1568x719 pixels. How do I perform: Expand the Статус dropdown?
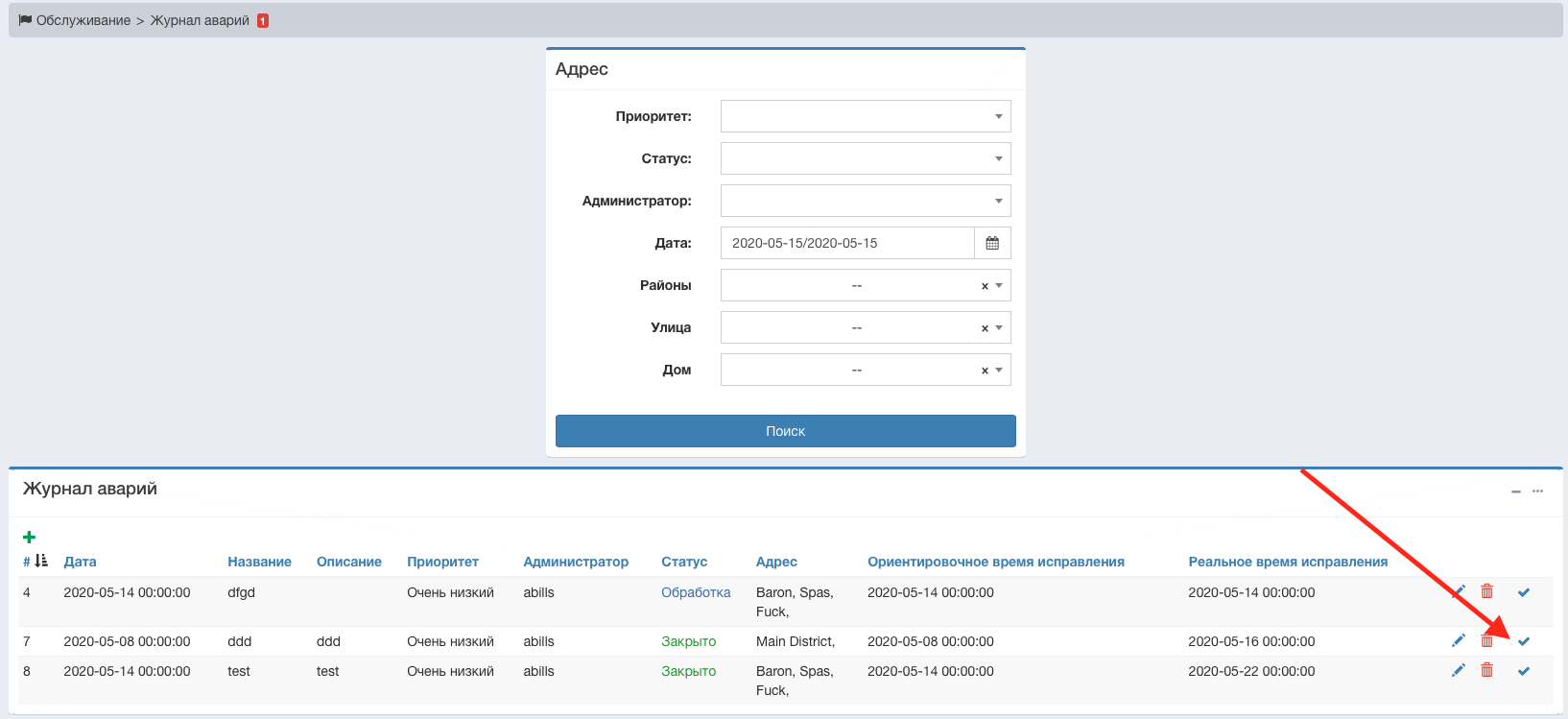click(865, 158)
